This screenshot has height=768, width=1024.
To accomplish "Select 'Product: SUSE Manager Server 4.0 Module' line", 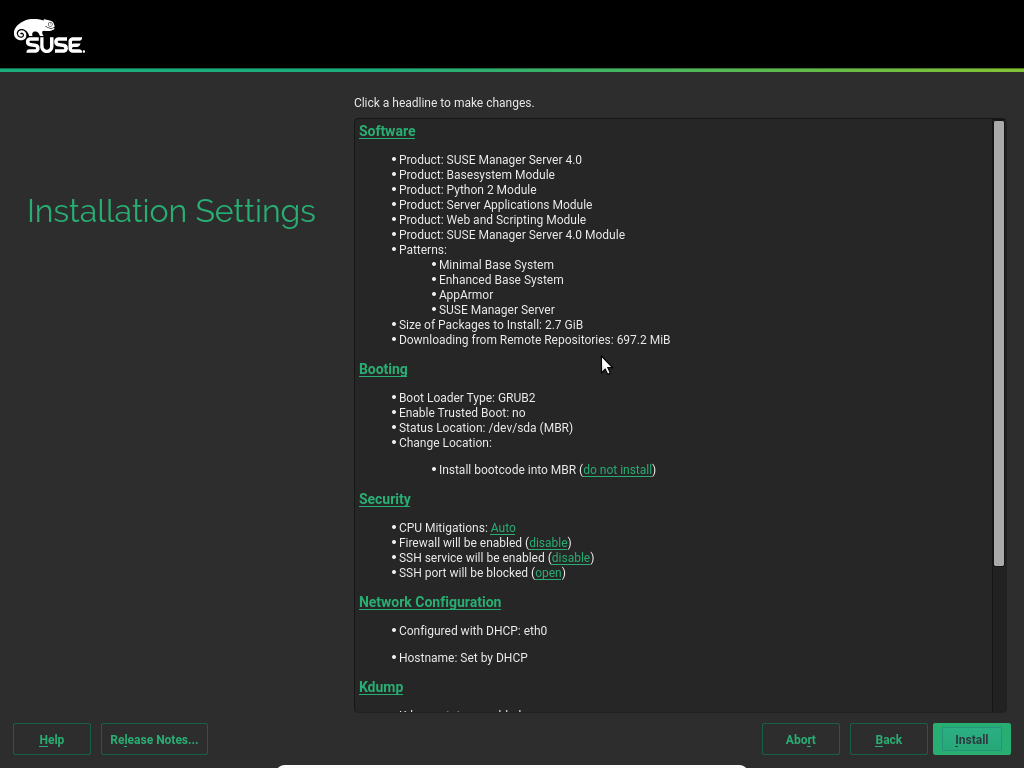I will (512, 235).
